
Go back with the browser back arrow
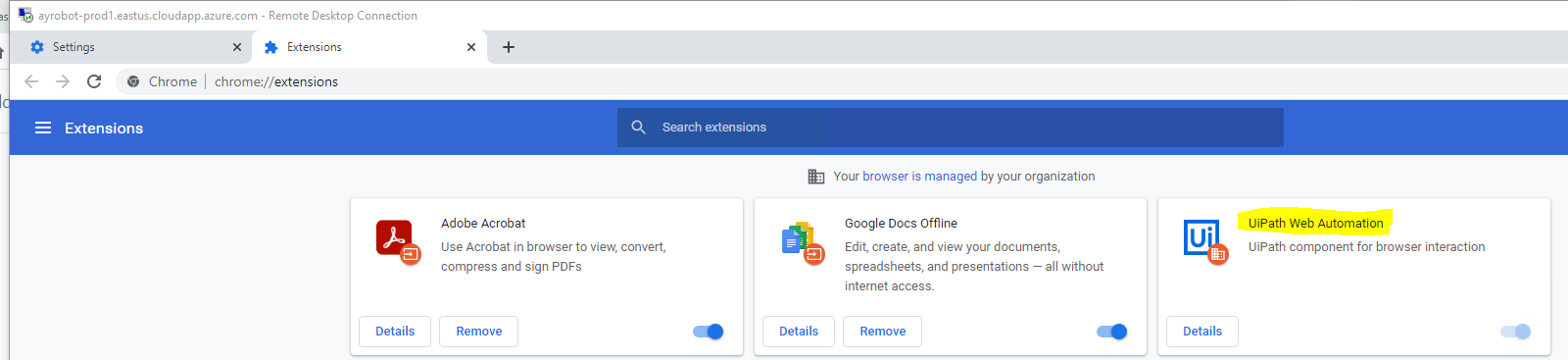click(x=31, y=81)
